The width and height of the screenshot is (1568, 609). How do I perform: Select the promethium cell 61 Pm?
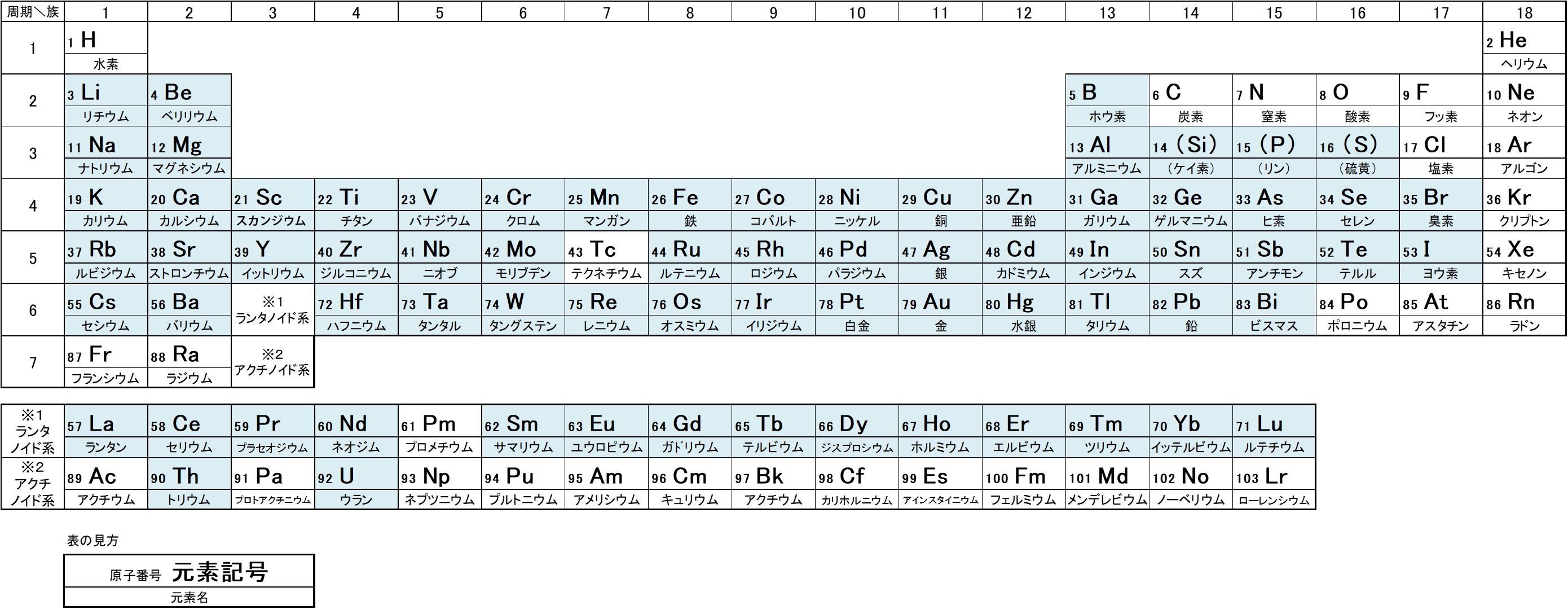pos(439,431)
